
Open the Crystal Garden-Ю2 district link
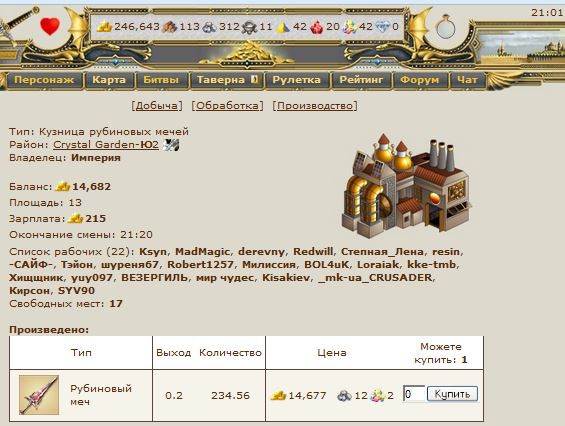pos(106,145)
